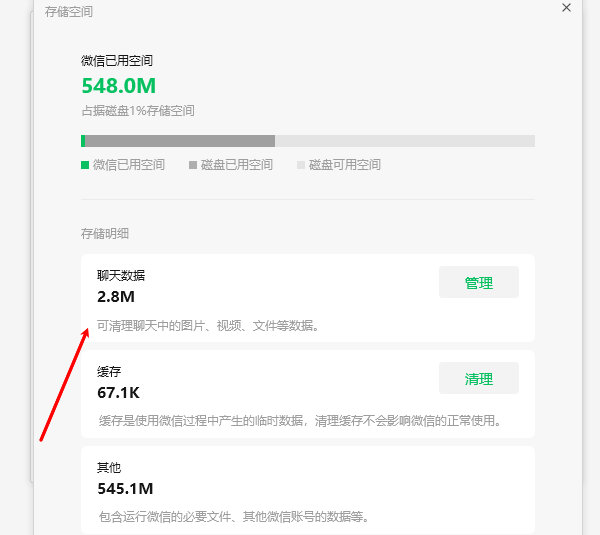
Task: Click green legend square for 微信已用空间
Action: pos(84,165)
